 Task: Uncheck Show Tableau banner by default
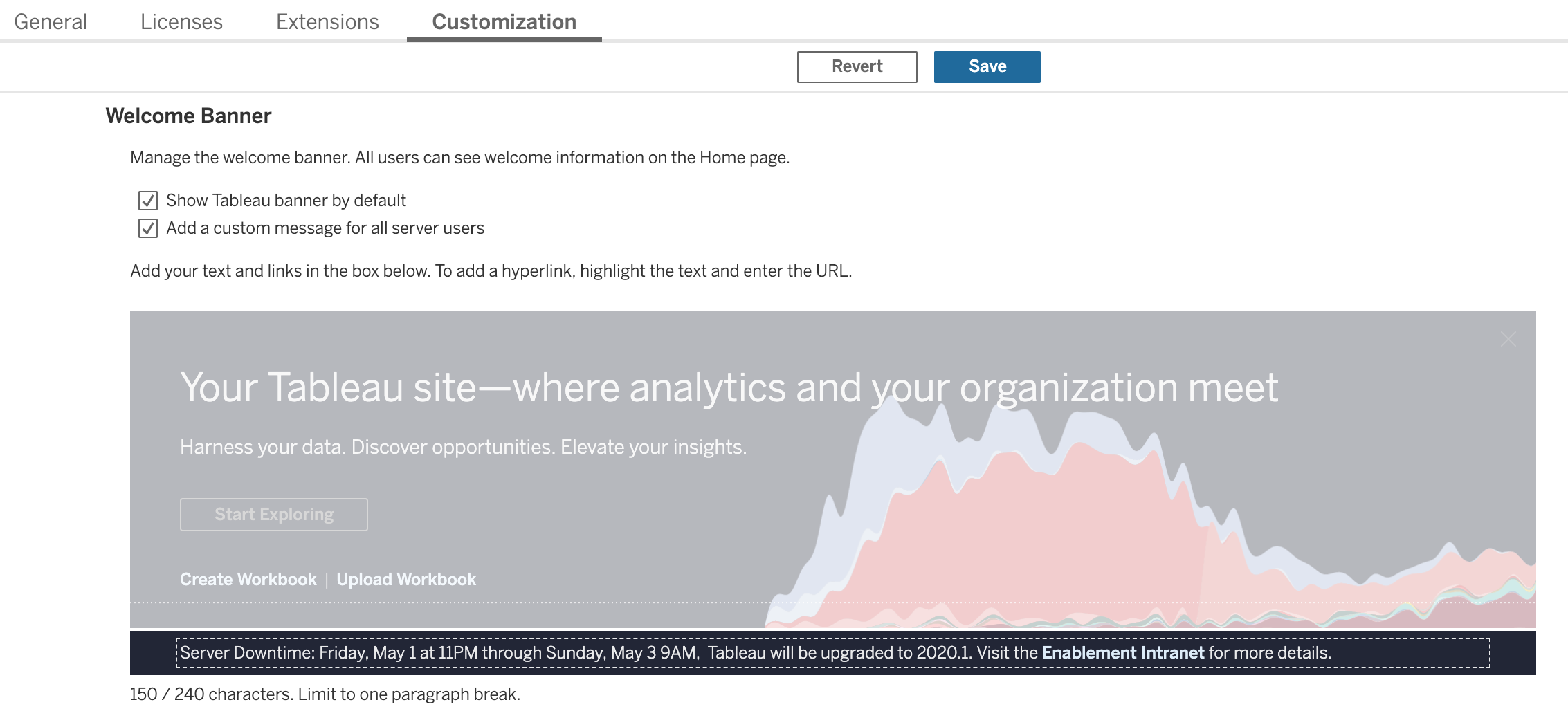pyautogui.click(x=148, y=201)
